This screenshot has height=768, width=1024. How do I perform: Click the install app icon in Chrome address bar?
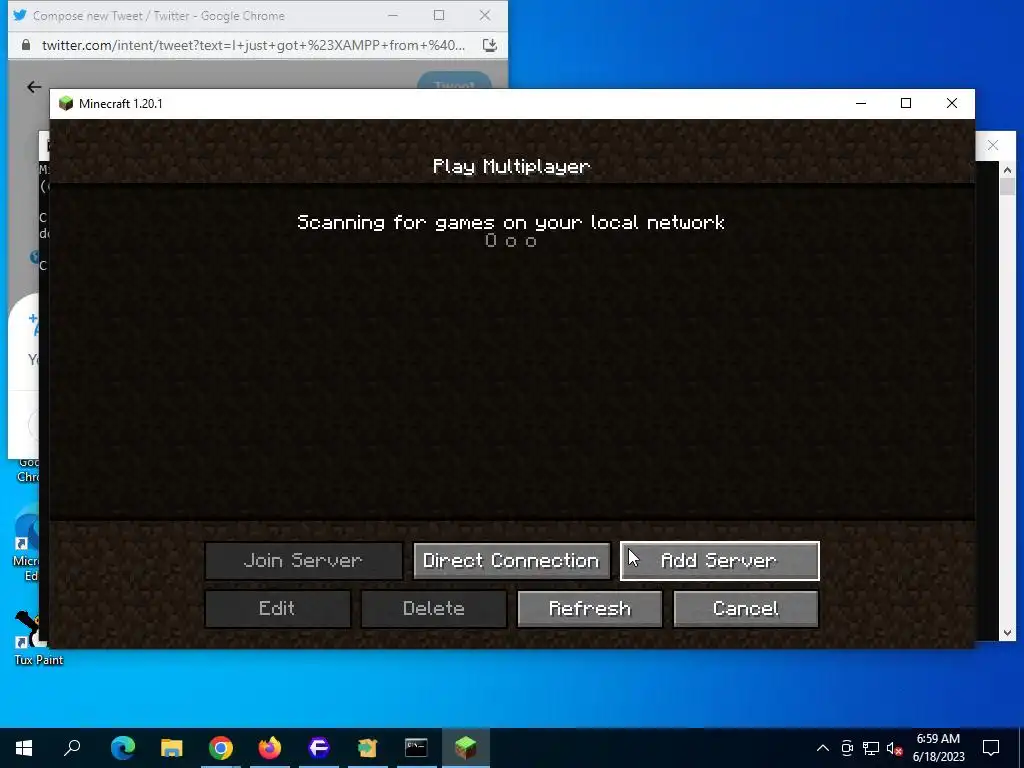point(489,45)
